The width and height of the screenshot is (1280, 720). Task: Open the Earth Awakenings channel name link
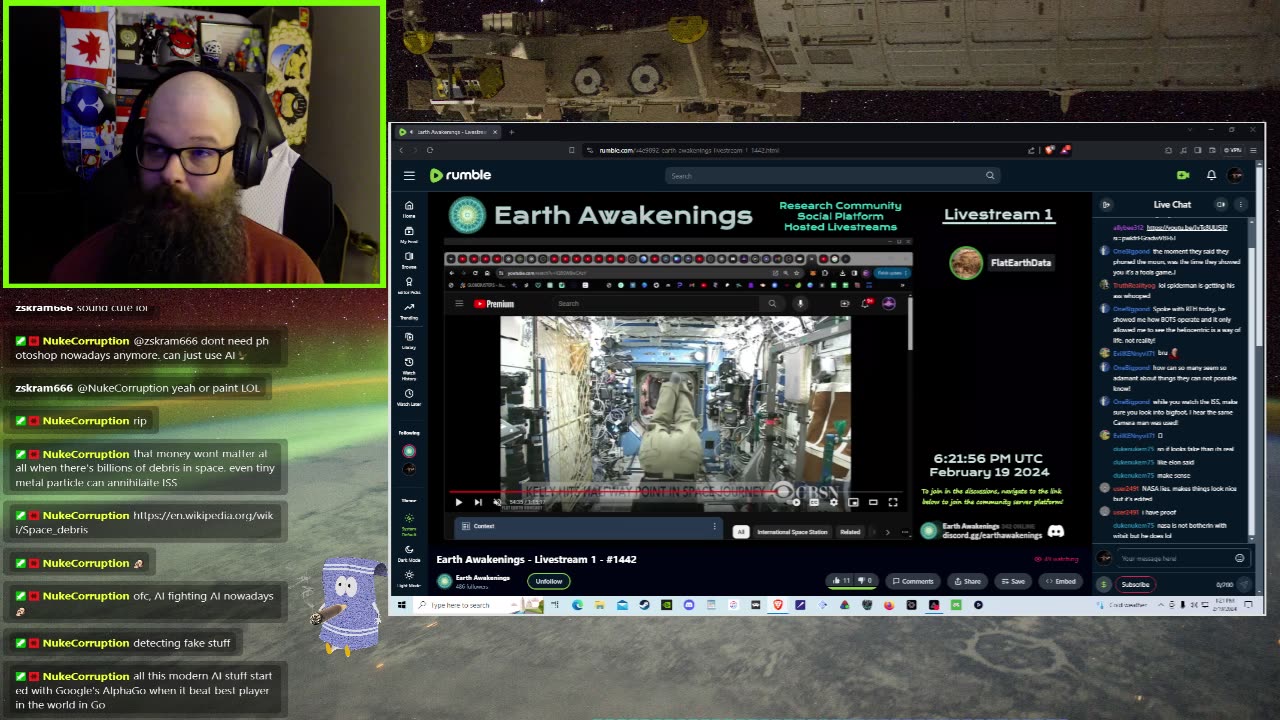[x=482, y=577]
